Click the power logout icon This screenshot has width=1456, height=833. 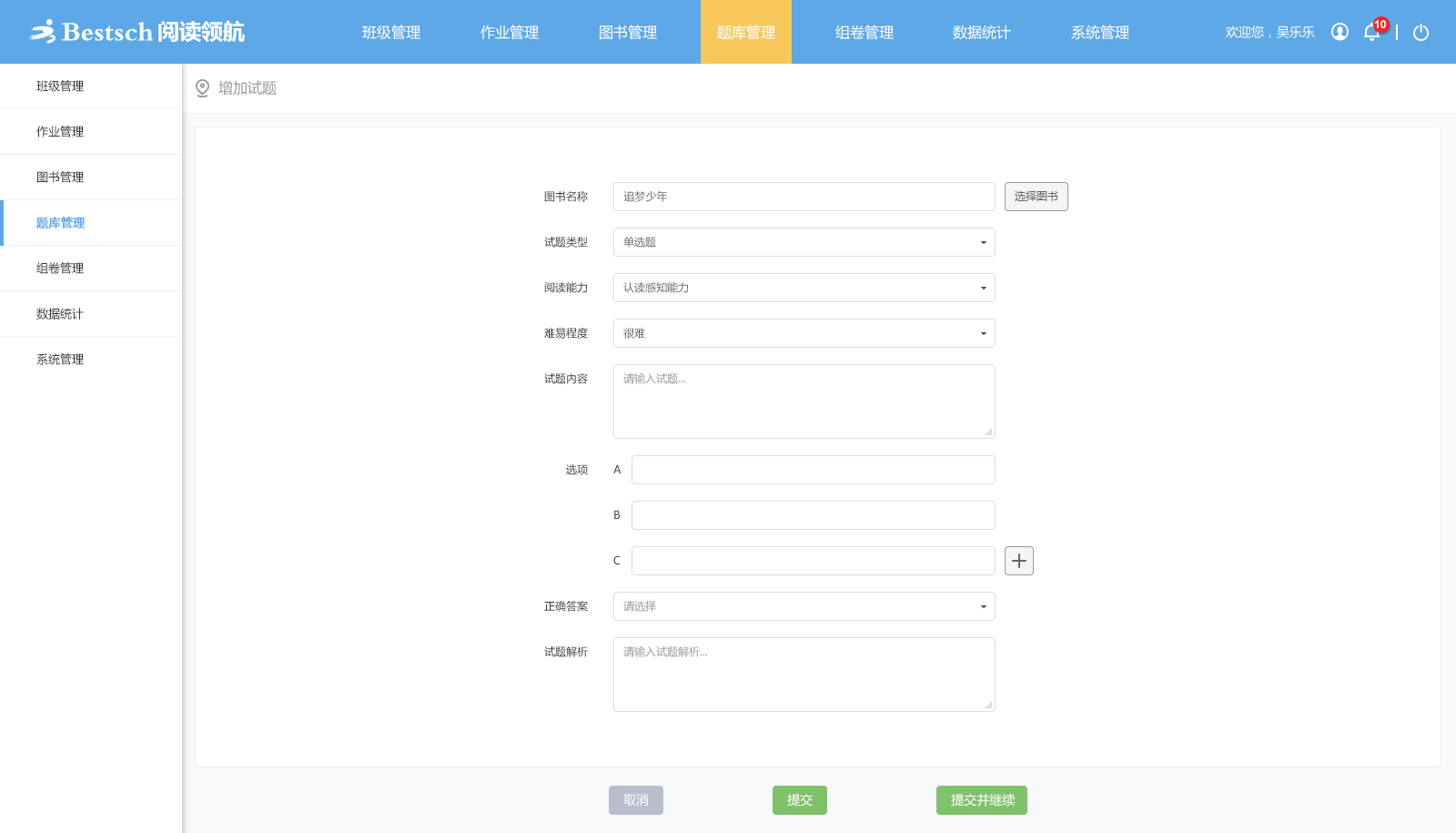1421,33
